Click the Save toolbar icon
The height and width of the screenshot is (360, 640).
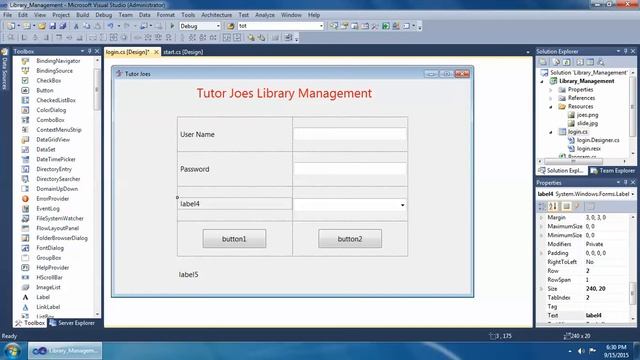tap(52, 26)
